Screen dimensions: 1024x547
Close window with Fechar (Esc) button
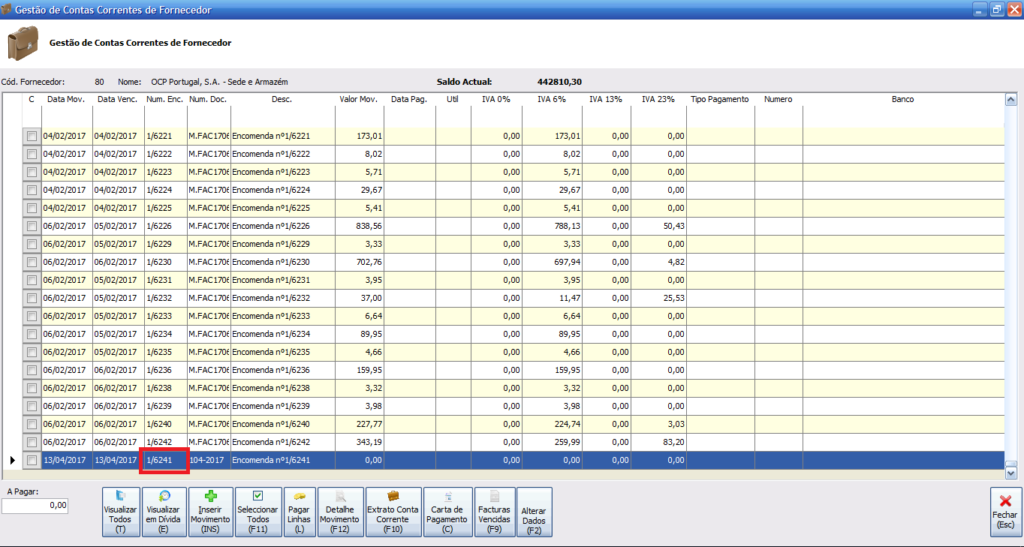(1005, 511)
